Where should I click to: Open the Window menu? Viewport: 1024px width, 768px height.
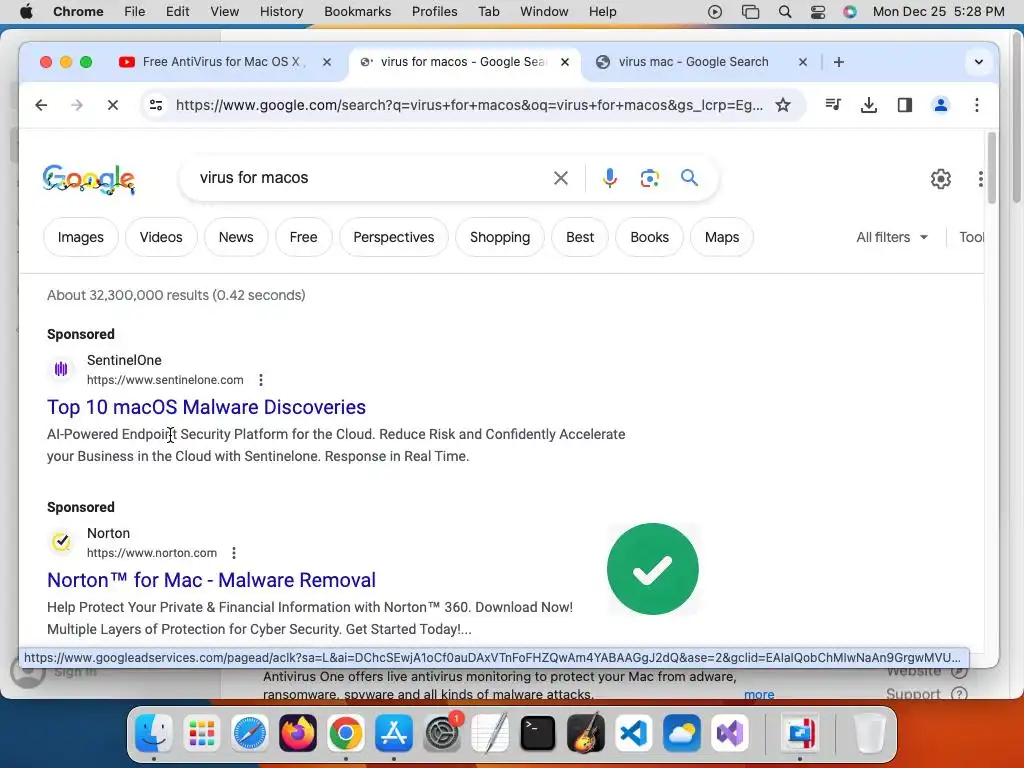click(544, 11)
